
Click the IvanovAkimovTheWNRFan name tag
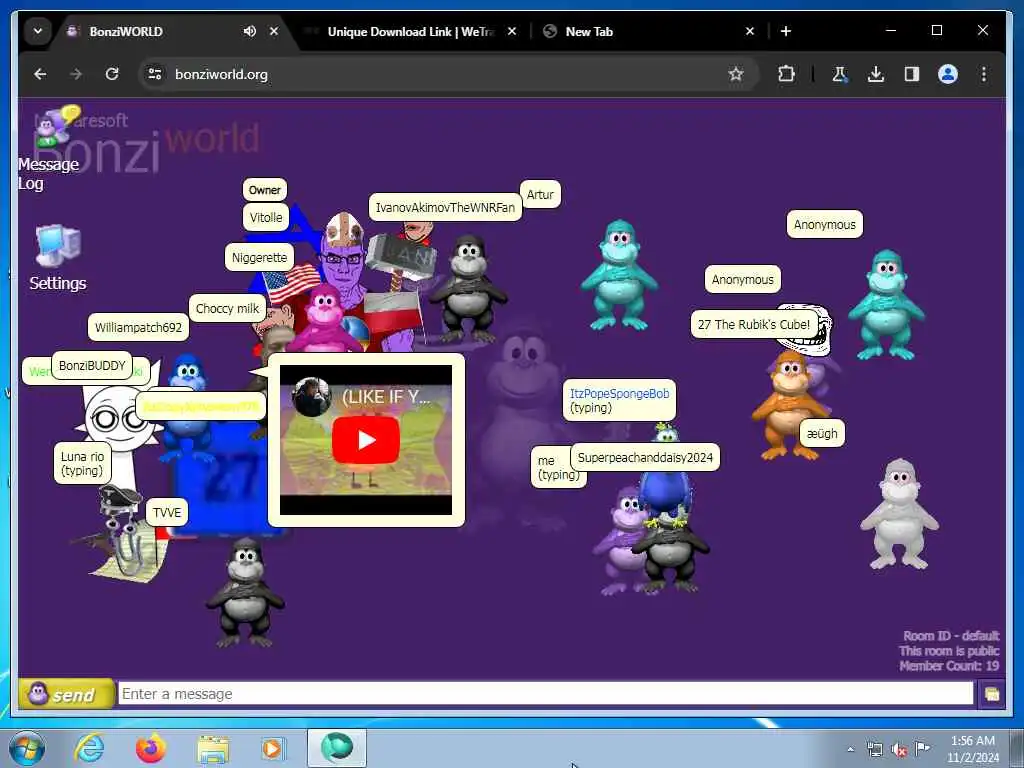click(x=445, y=208)
